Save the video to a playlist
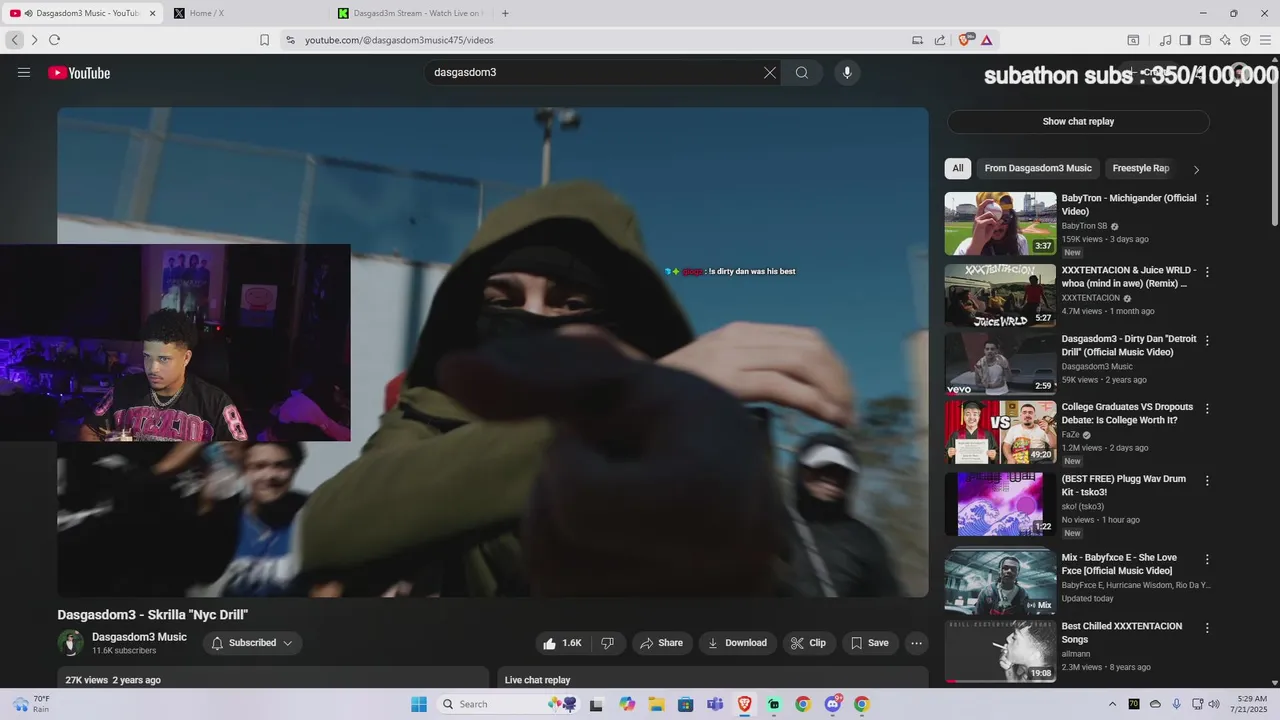1280x720 pixels. tap(869, 643)
